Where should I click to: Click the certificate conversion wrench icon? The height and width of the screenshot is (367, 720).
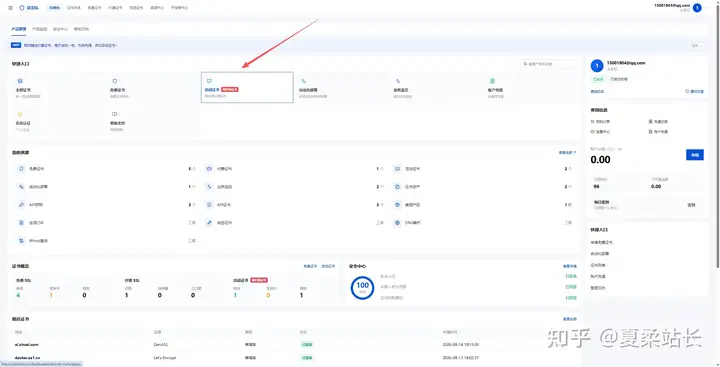pyautogui.click(x=209, y=223)
